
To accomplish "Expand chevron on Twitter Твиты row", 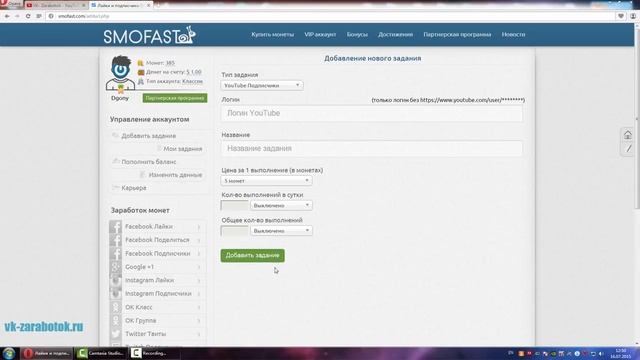I will [x=199, y=334].
